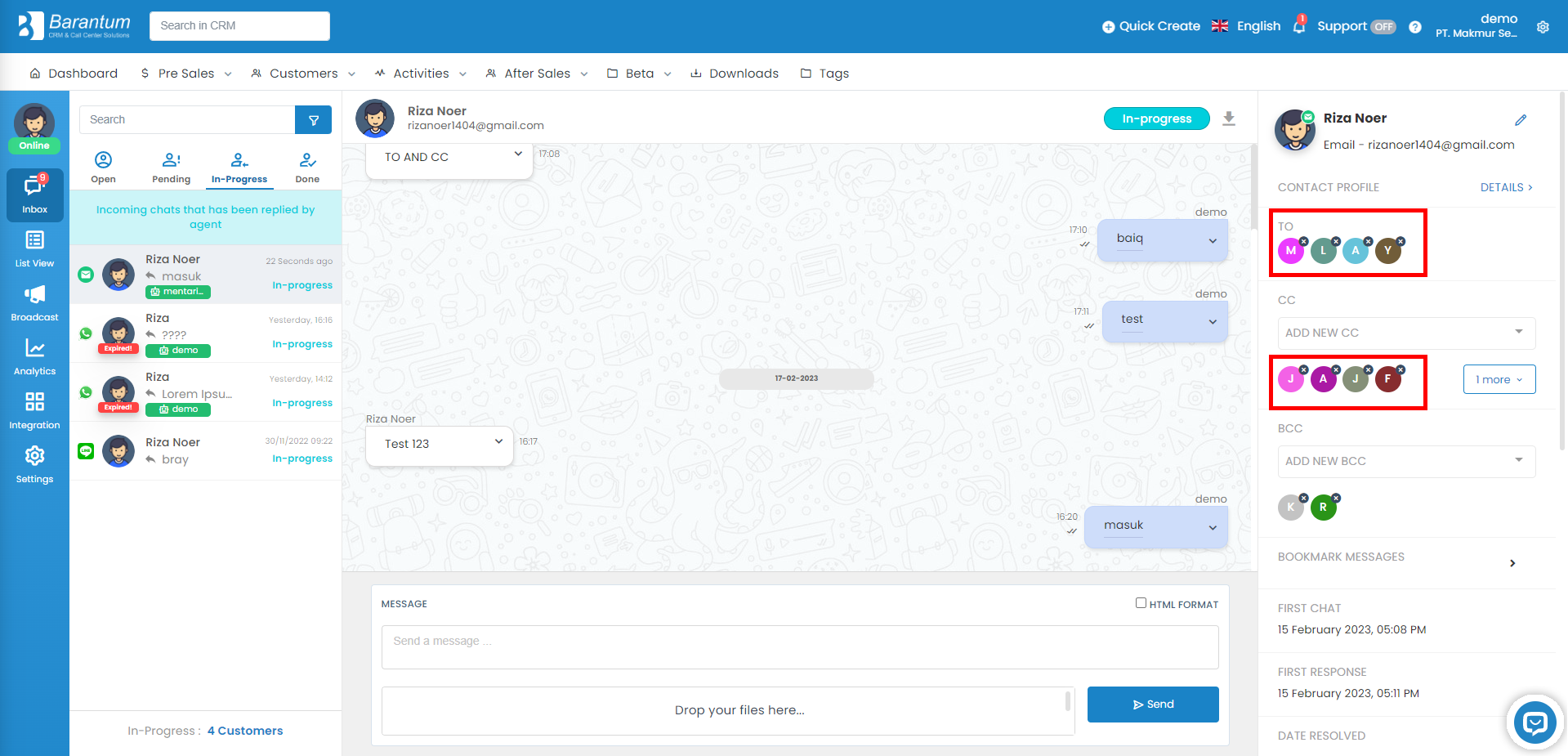1568x756 pixels.
Task: Open Broadcast megaphone icon
Action: pos(34,302)
